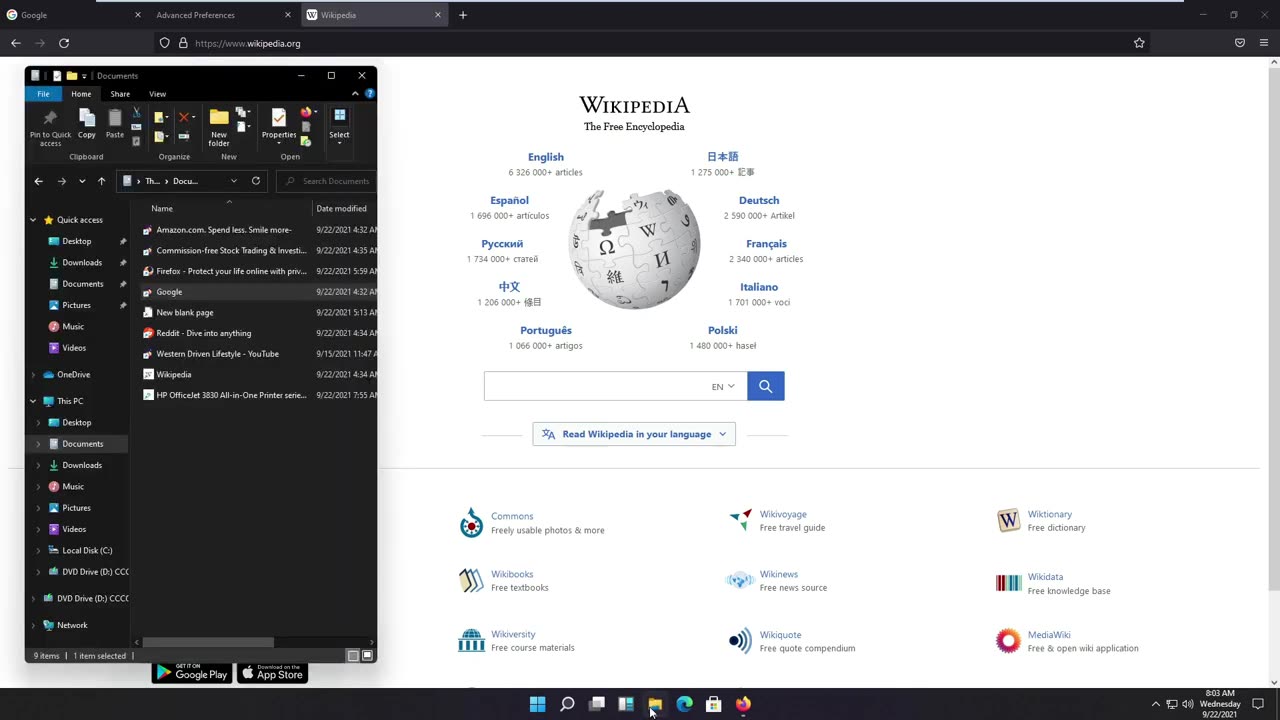This screenshot has width=1280, height=720.
Task: Switch to the Home ribbon tab
Action: point(81,93)
